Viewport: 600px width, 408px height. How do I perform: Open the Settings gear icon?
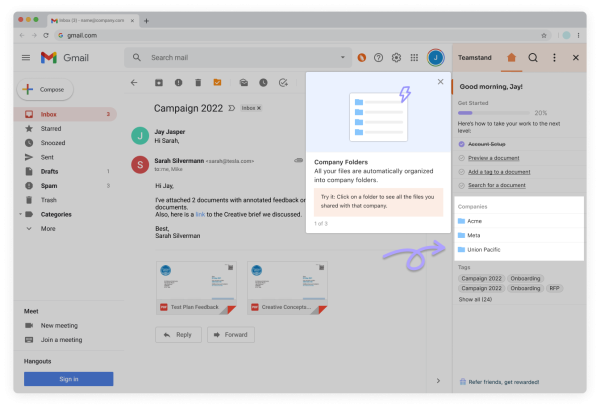[x=396, y=58]
